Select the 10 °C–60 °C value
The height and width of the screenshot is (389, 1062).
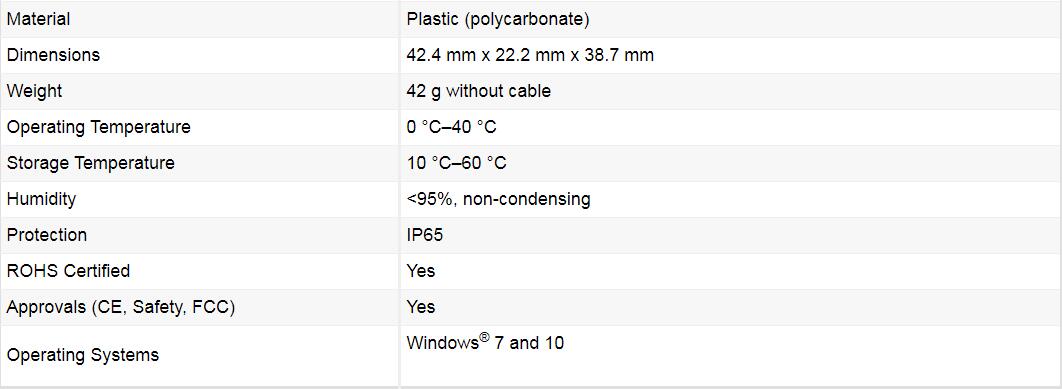coord(456,163)
